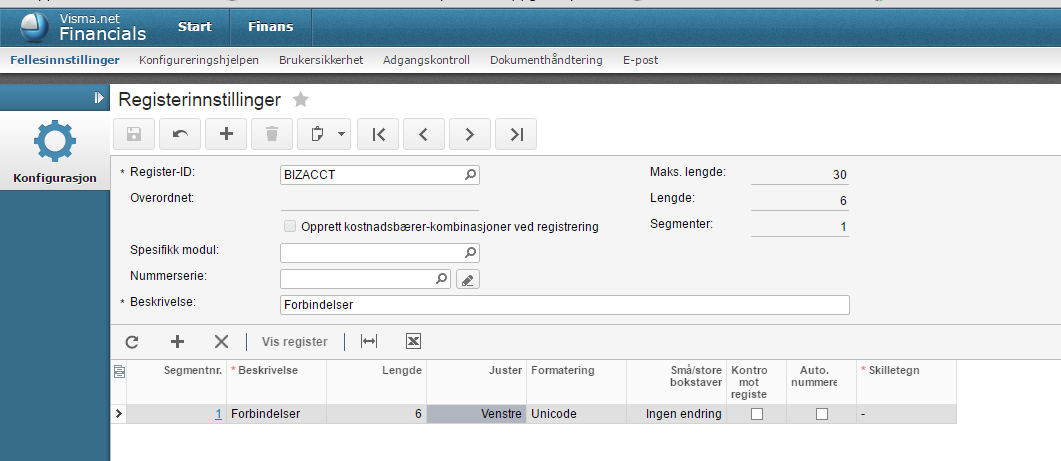This screenshot has height=461, width=1061.
Task: Click grid row selector header icon
Action: tap(119, 371)
